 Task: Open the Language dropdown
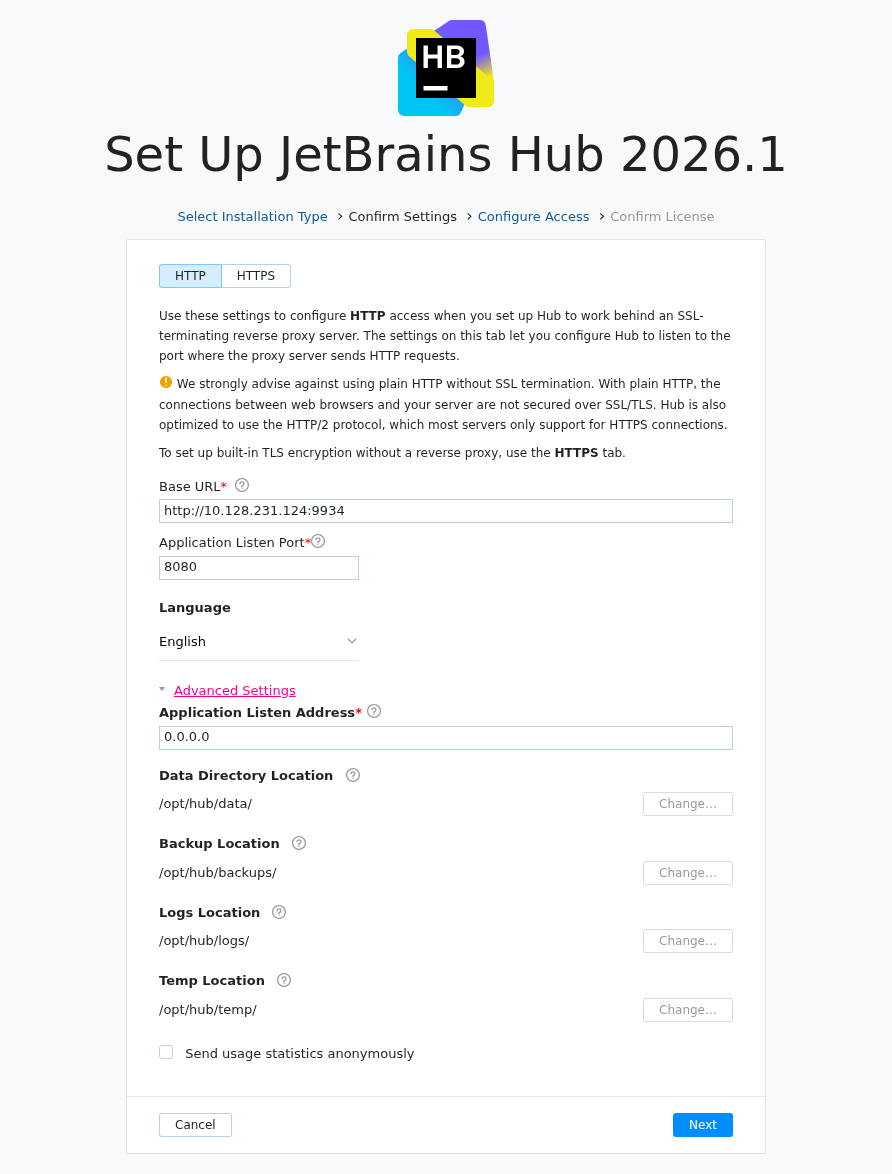tap(258, 641)
